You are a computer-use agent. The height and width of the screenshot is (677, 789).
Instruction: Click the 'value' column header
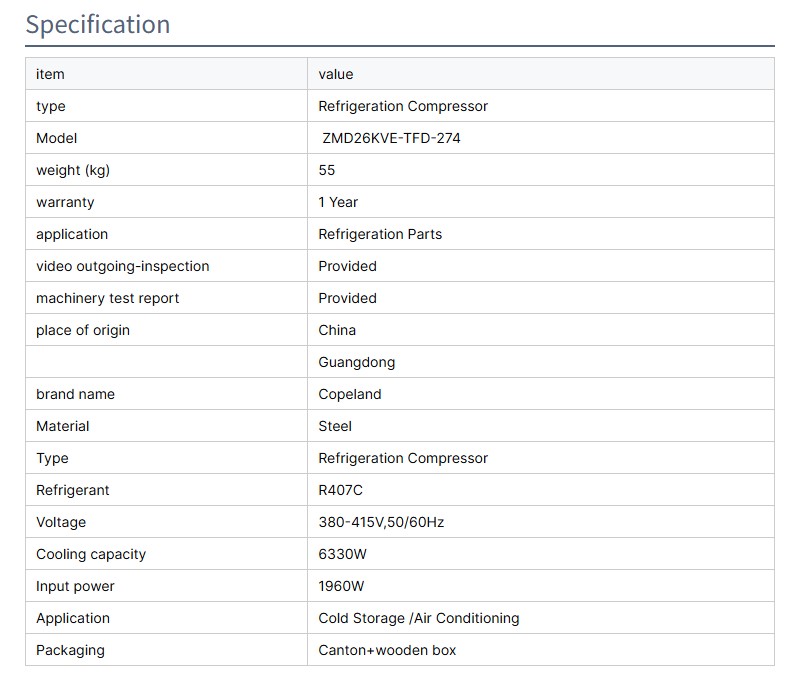336,74
